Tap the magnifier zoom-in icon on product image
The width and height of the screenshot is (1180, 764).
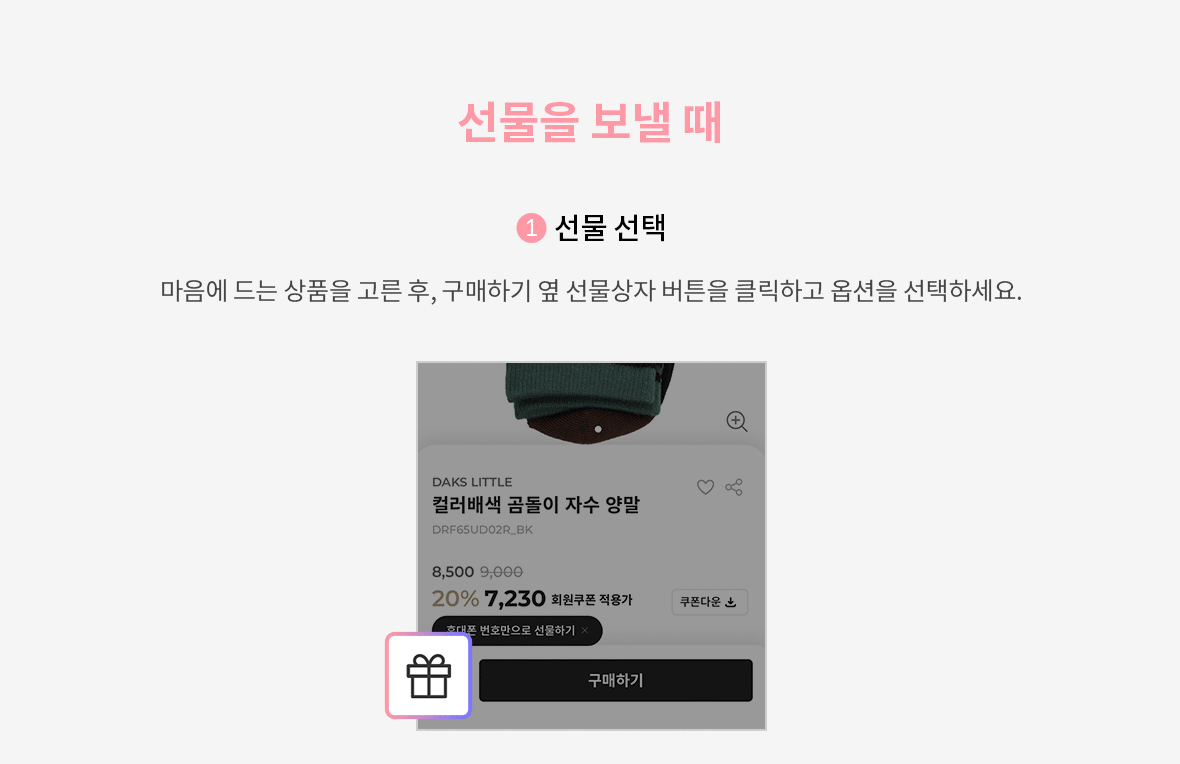tap(736, 422)
